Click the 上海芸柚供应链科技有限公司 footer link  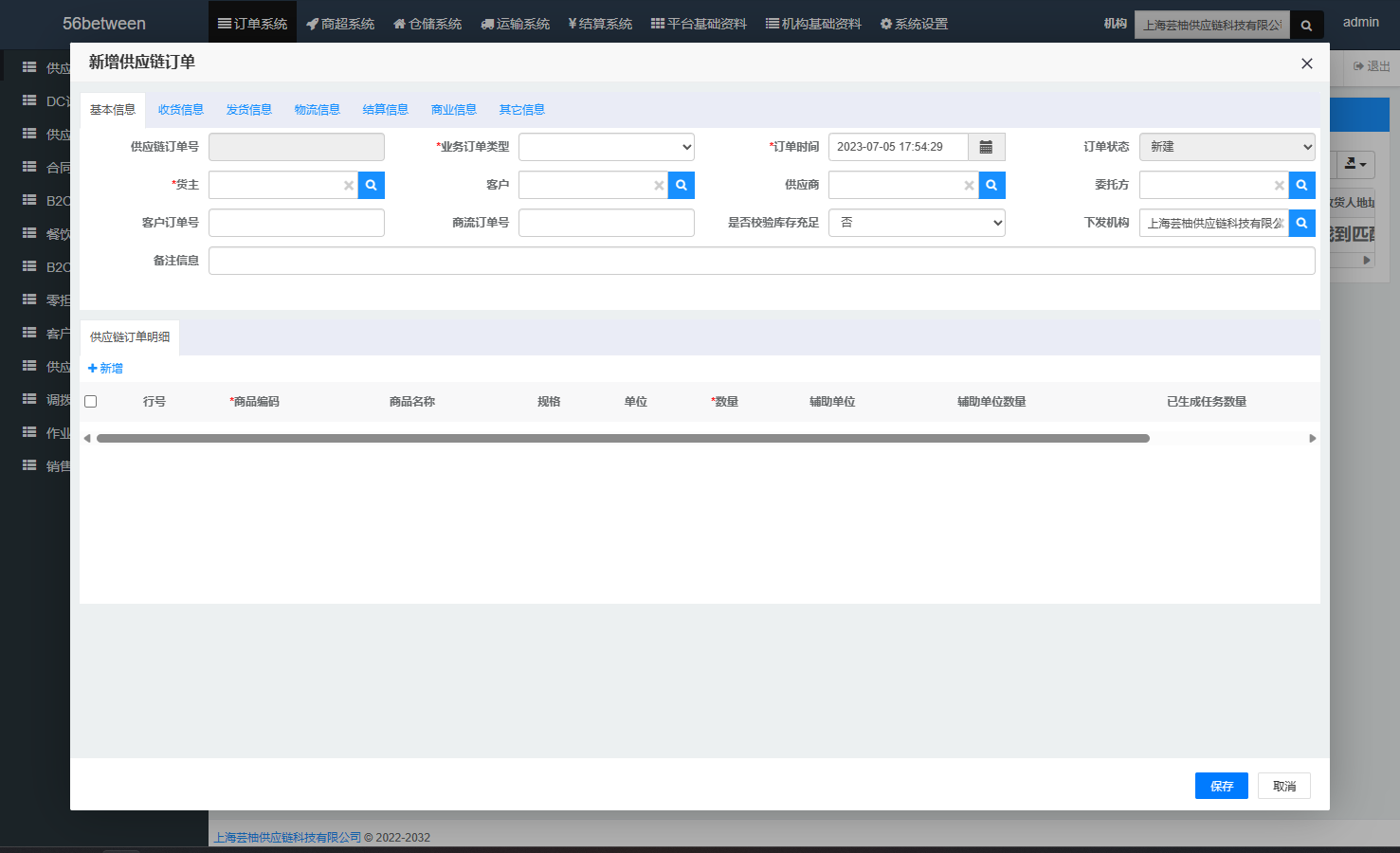(x=287, y=838)
